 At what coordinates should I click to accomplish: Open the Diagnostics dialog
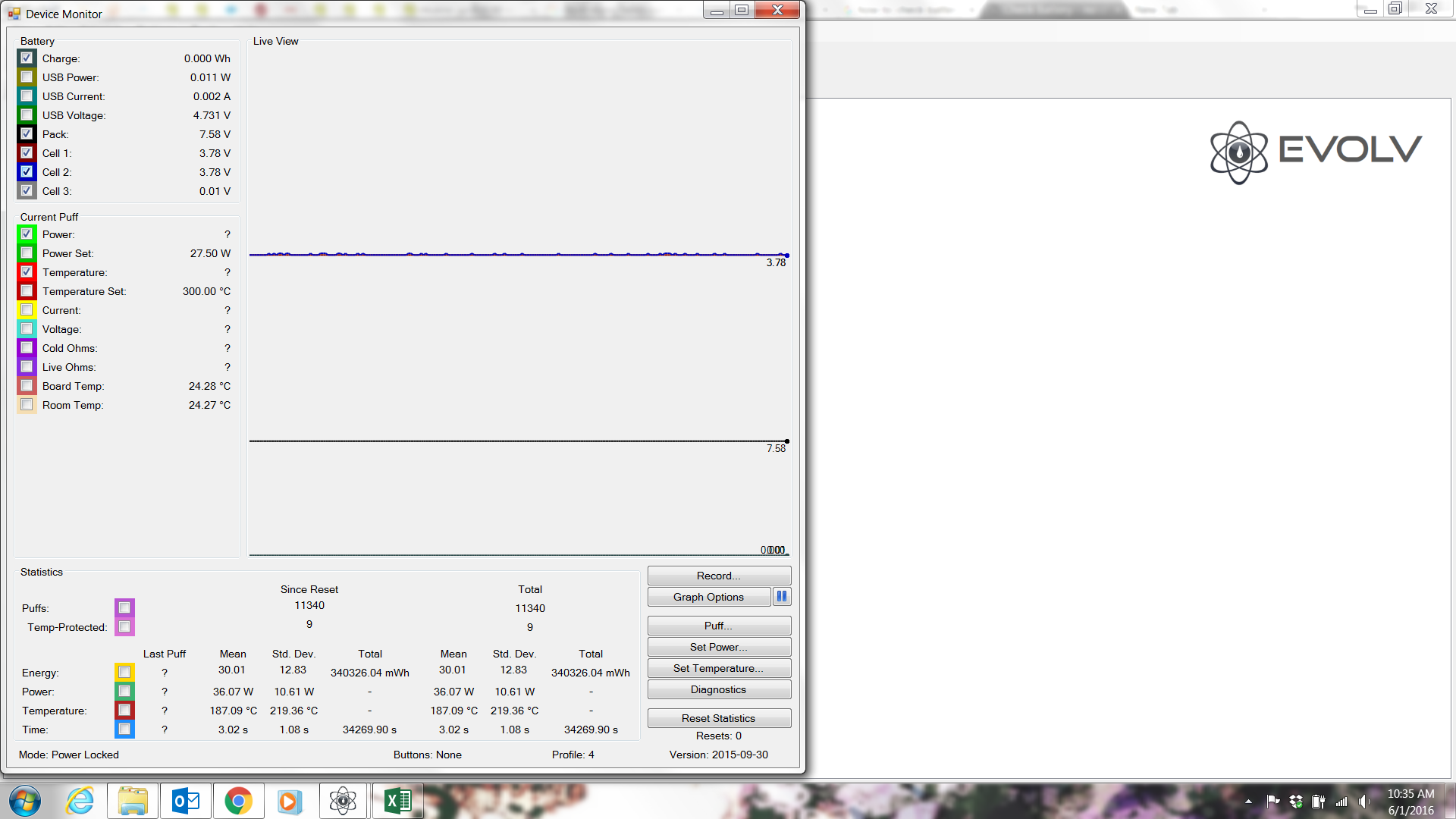point(718,689)
